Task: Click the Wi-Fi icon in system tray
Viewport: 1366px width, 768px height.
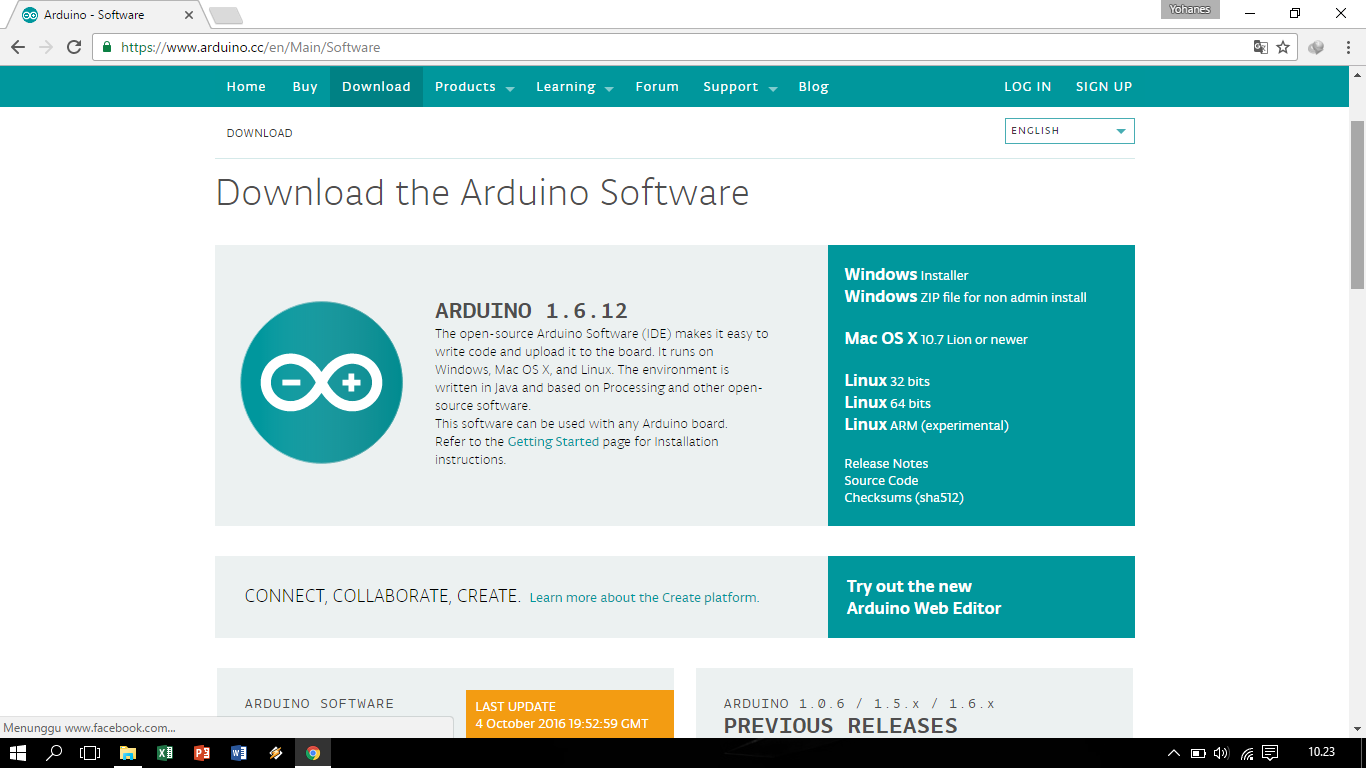Action: (x=1247, y=755)
